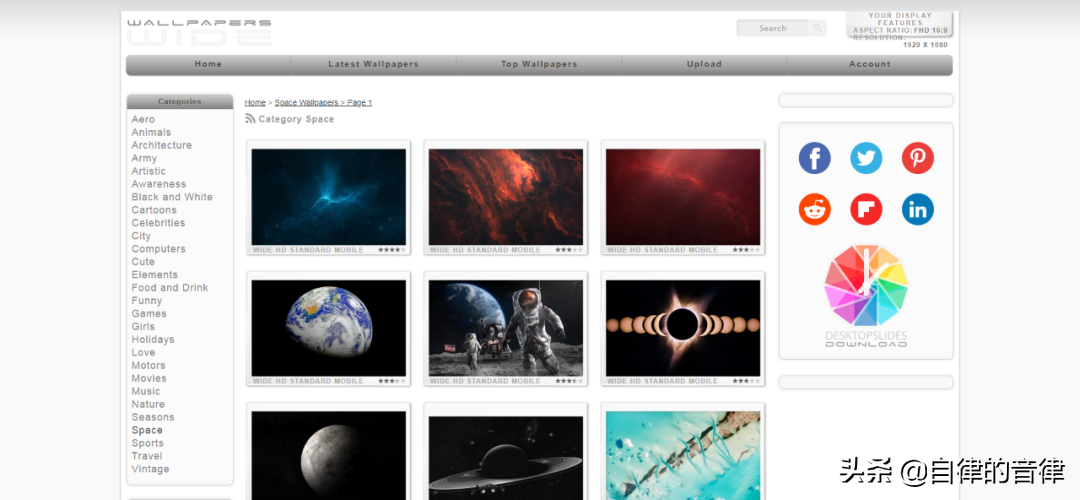Select the Elements category

(155, 275)
